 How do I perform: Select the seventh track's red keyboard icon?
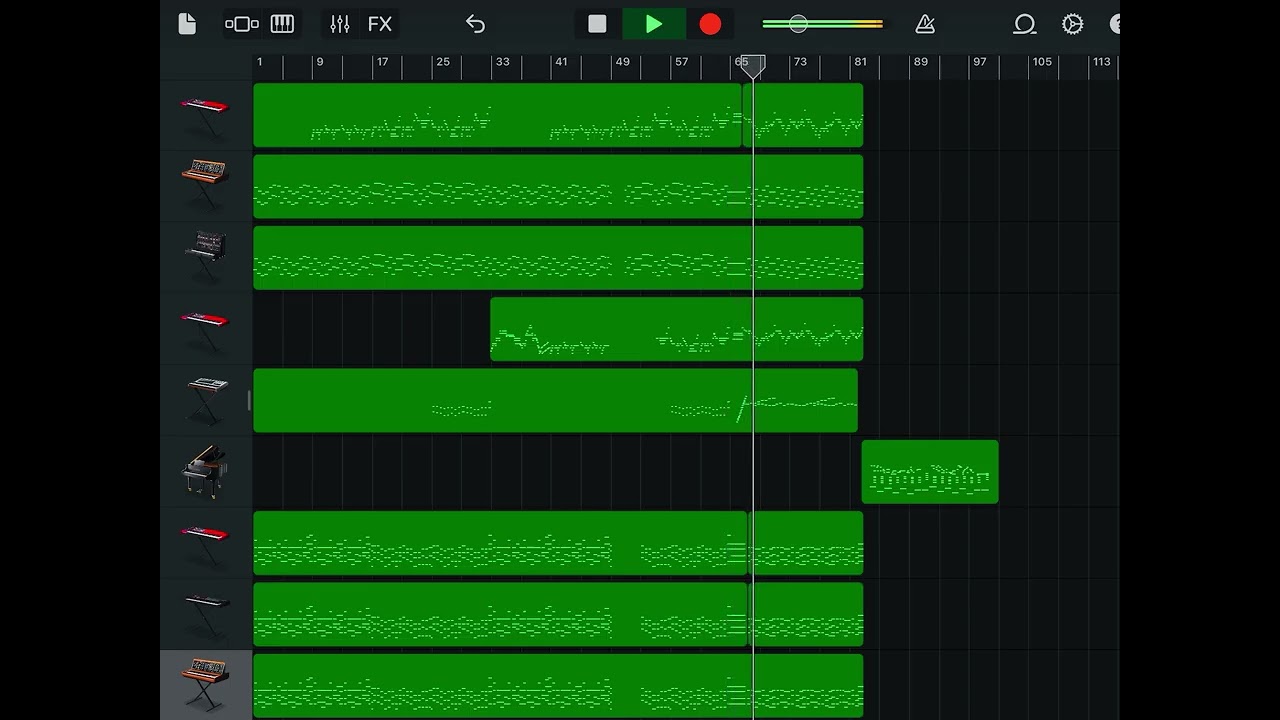pos(205,543)
